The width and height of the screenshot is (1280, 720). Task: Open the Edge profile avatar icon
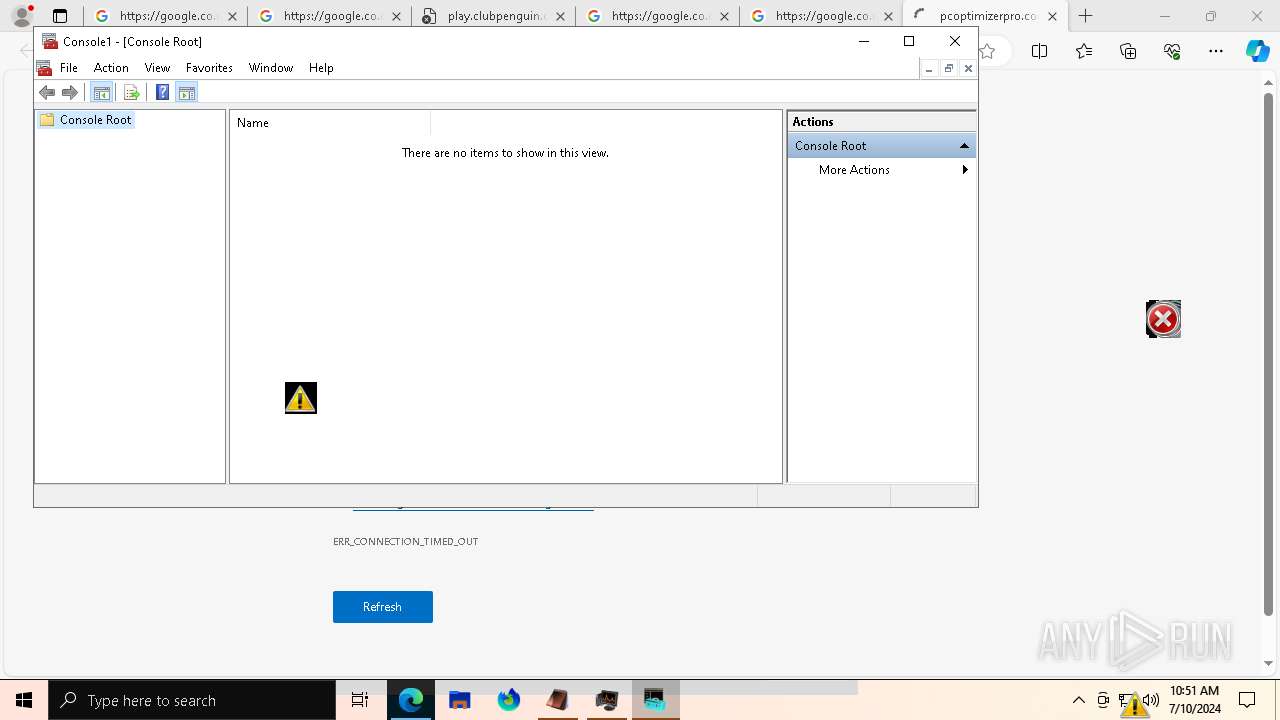[x=22, y=16]
